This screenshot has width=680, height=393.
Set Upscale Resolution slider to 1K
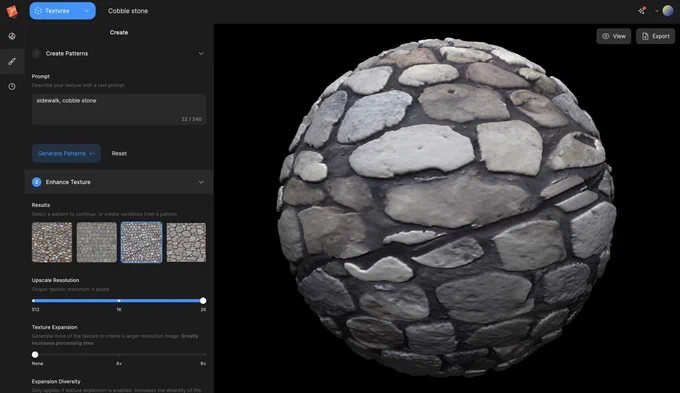pyautogui.click(x=119, y=301)
